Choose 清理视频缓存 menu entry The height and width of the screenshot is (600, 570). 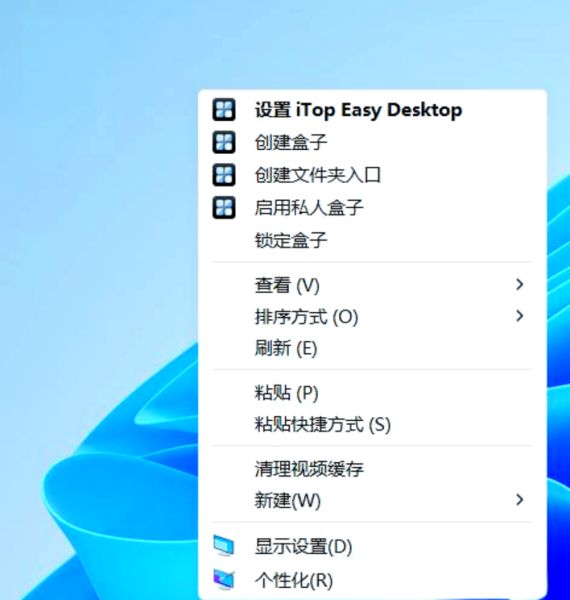pyautogui.click(x=372, y=469)
